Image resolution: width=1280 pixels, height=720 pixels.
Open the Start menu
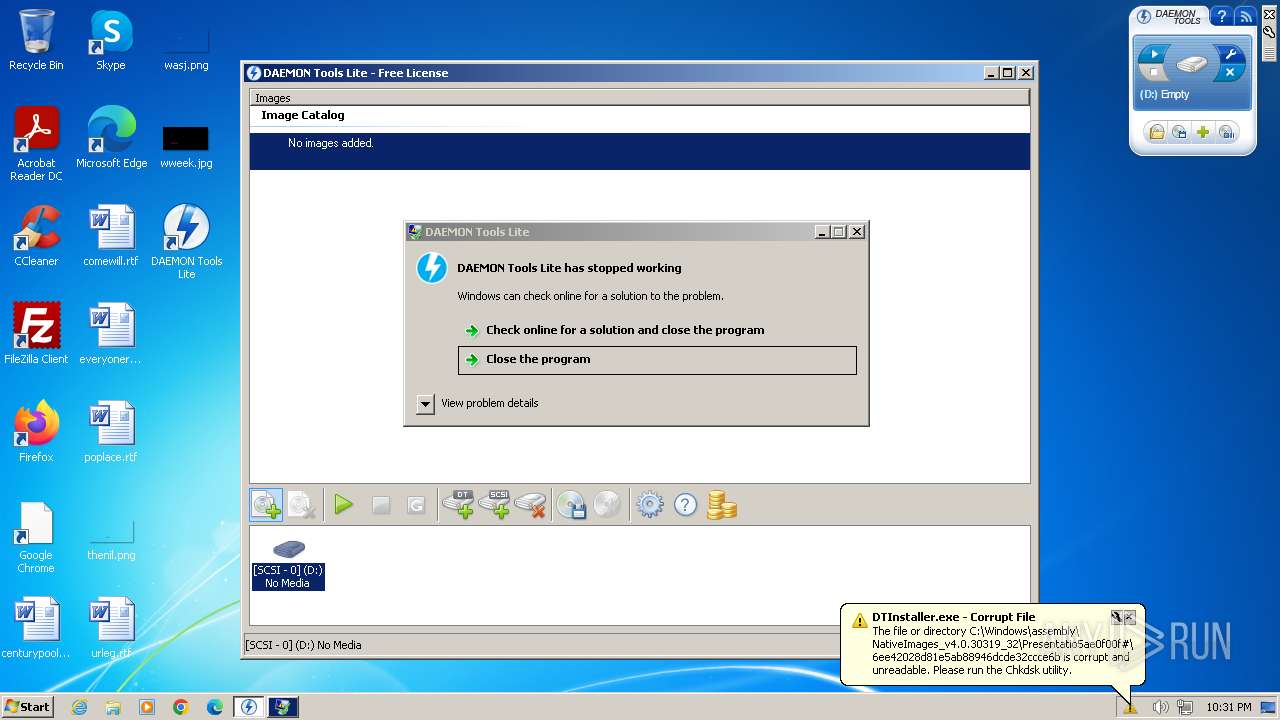[x=27, y=707]
